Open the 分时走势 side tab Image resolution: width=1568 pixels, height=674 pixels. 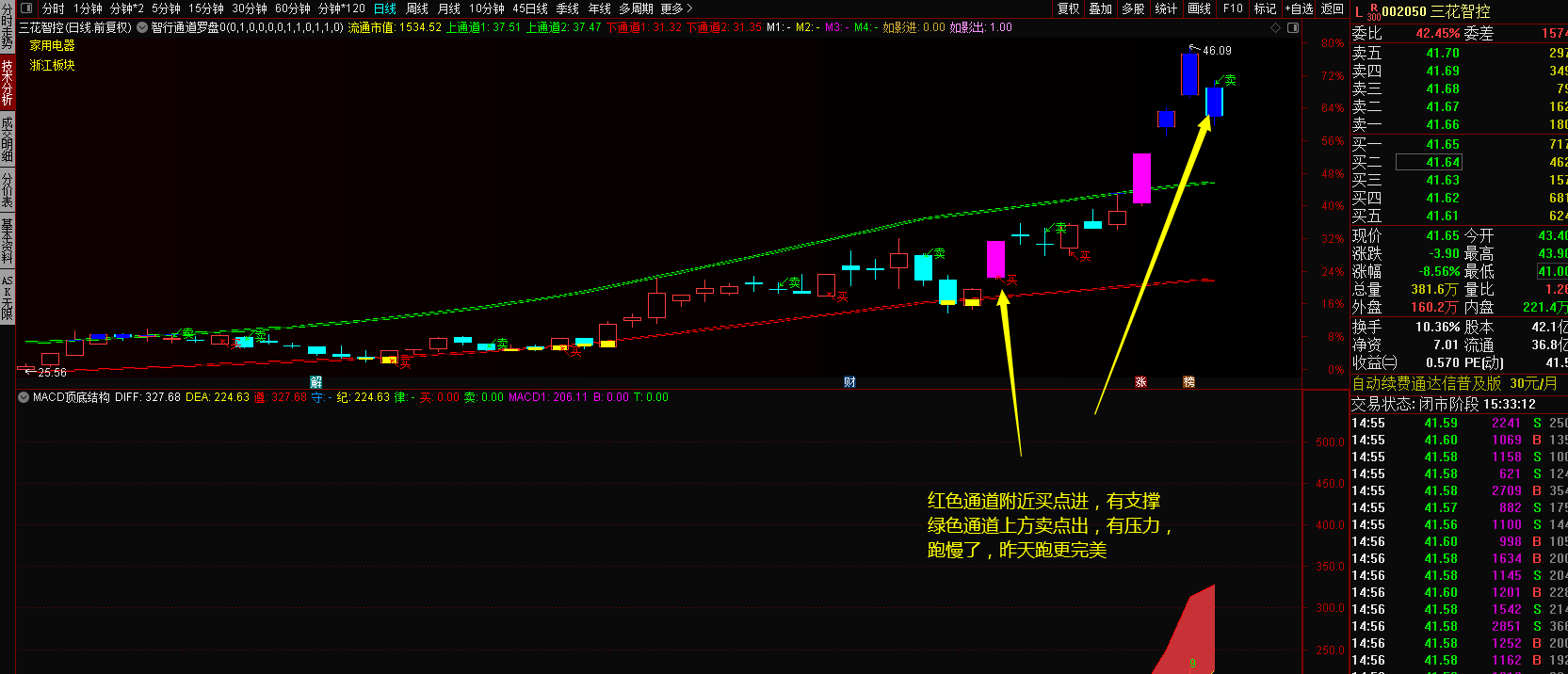7,26
